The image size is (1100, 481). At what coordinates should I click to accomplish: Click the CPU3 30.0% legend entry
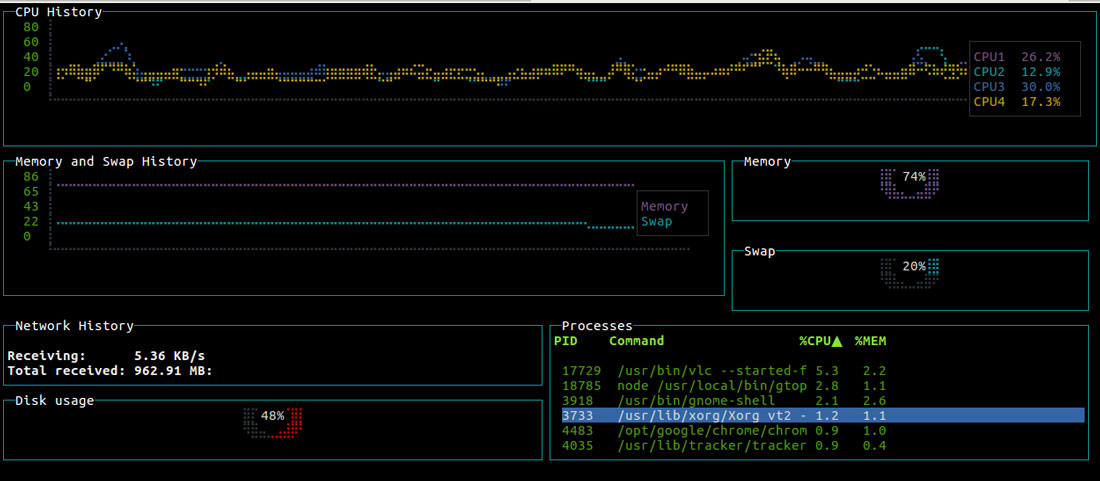pos(1017,87)
